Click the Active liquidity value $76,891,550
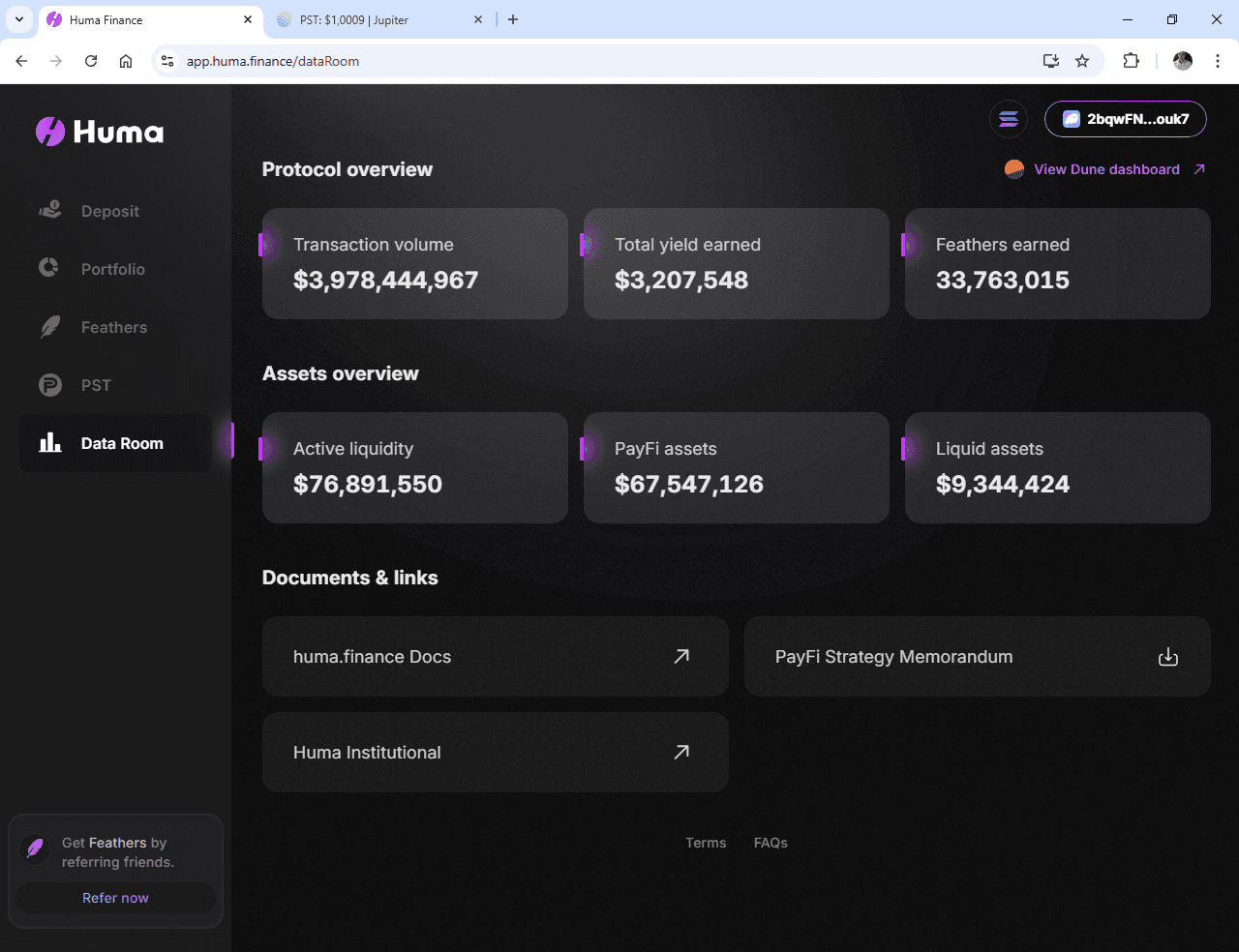Screen dimensions: 1239x952 pos(368,484)
